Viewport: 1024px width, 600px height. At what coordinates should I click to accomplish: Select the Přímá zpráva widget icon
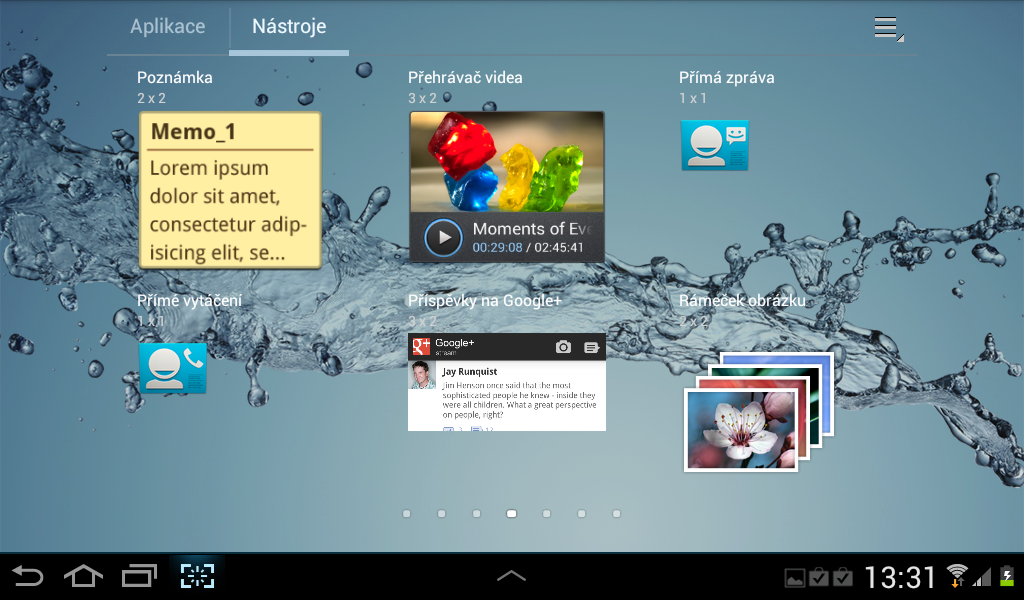coord(714,144)
